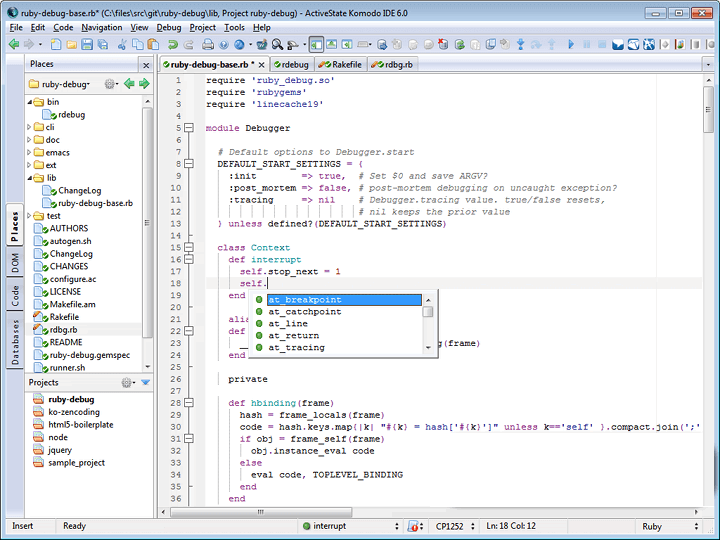720x540 pixels.
Task: Open a file using the folder toolbar icon
Action: tap(71, 45)
